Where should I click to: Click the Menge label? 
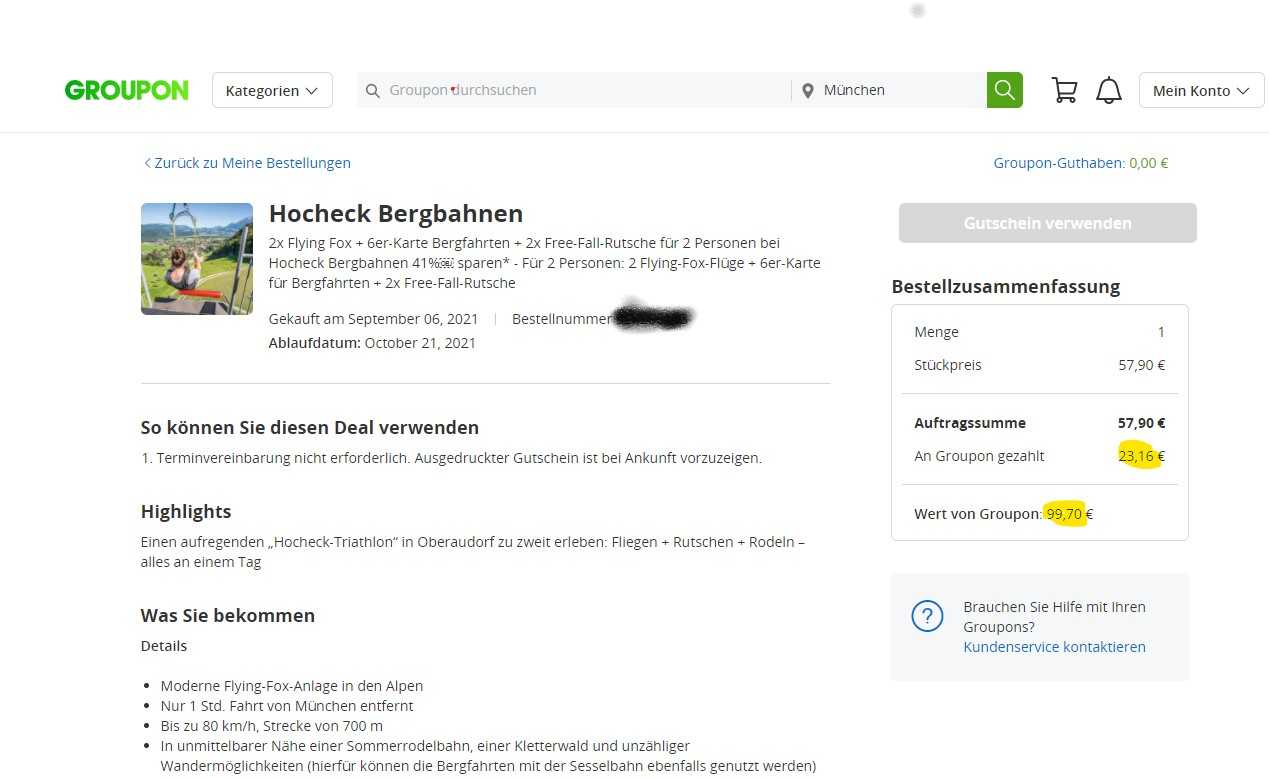point(936,332)
